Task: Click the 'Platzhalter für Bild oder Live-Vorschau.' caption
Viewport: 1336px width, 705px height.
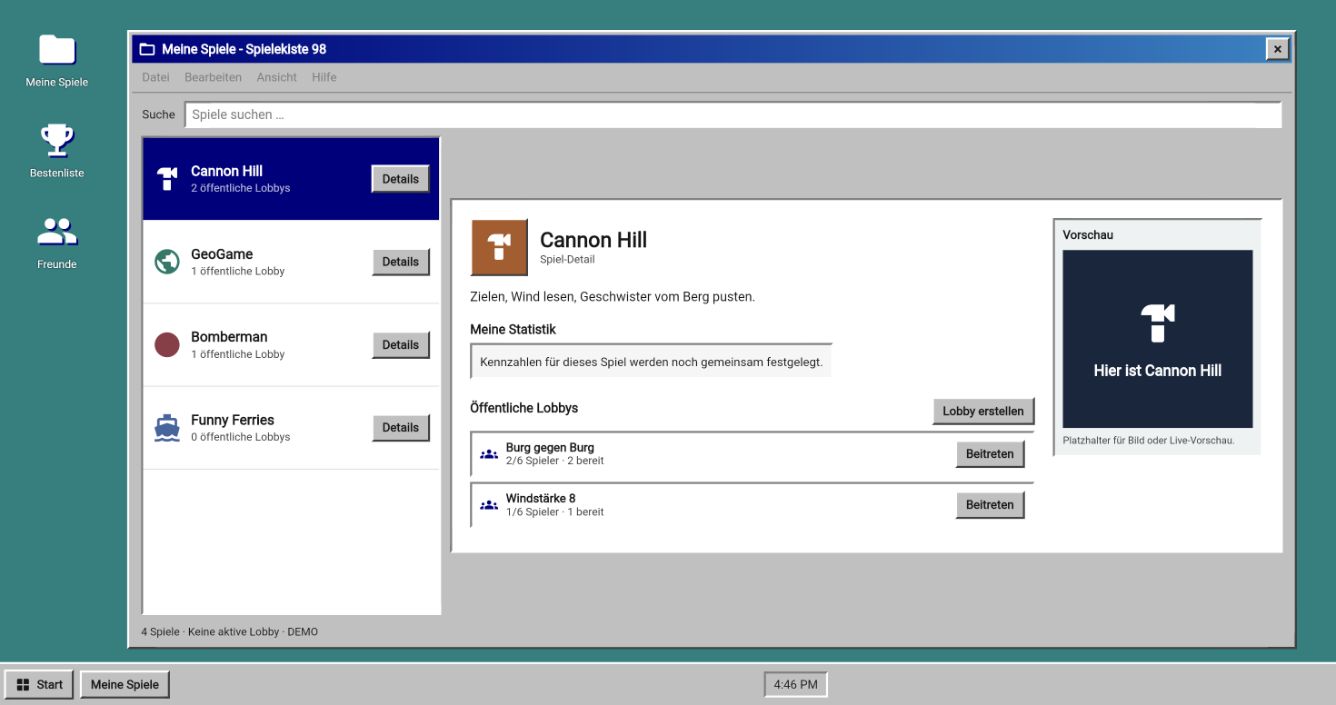Action: pyautogui.click(x=1149, y=440)
